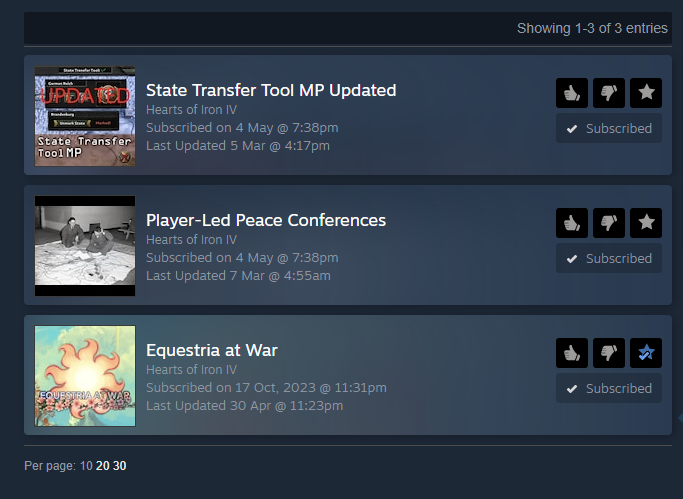Thumbs down Equestria at War
This screenshot has height=499, width=683.
(609, 353)
